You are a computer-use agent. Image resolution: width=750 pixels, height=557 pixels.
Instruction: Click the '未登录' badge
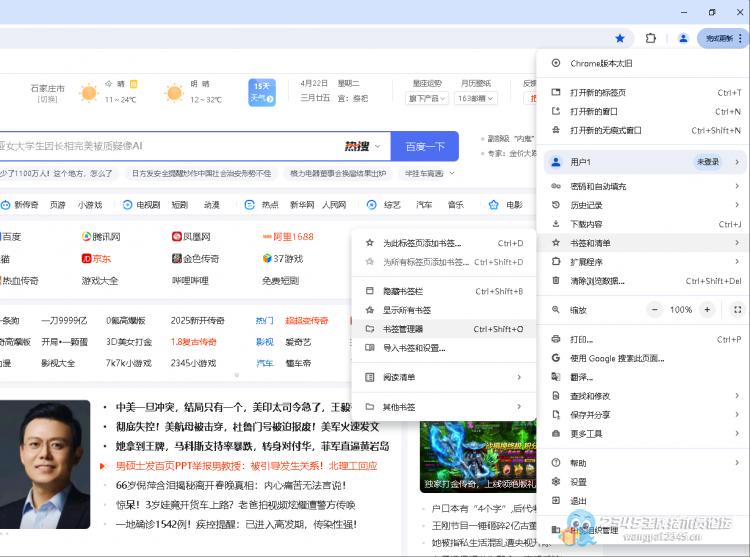(707, 162)
